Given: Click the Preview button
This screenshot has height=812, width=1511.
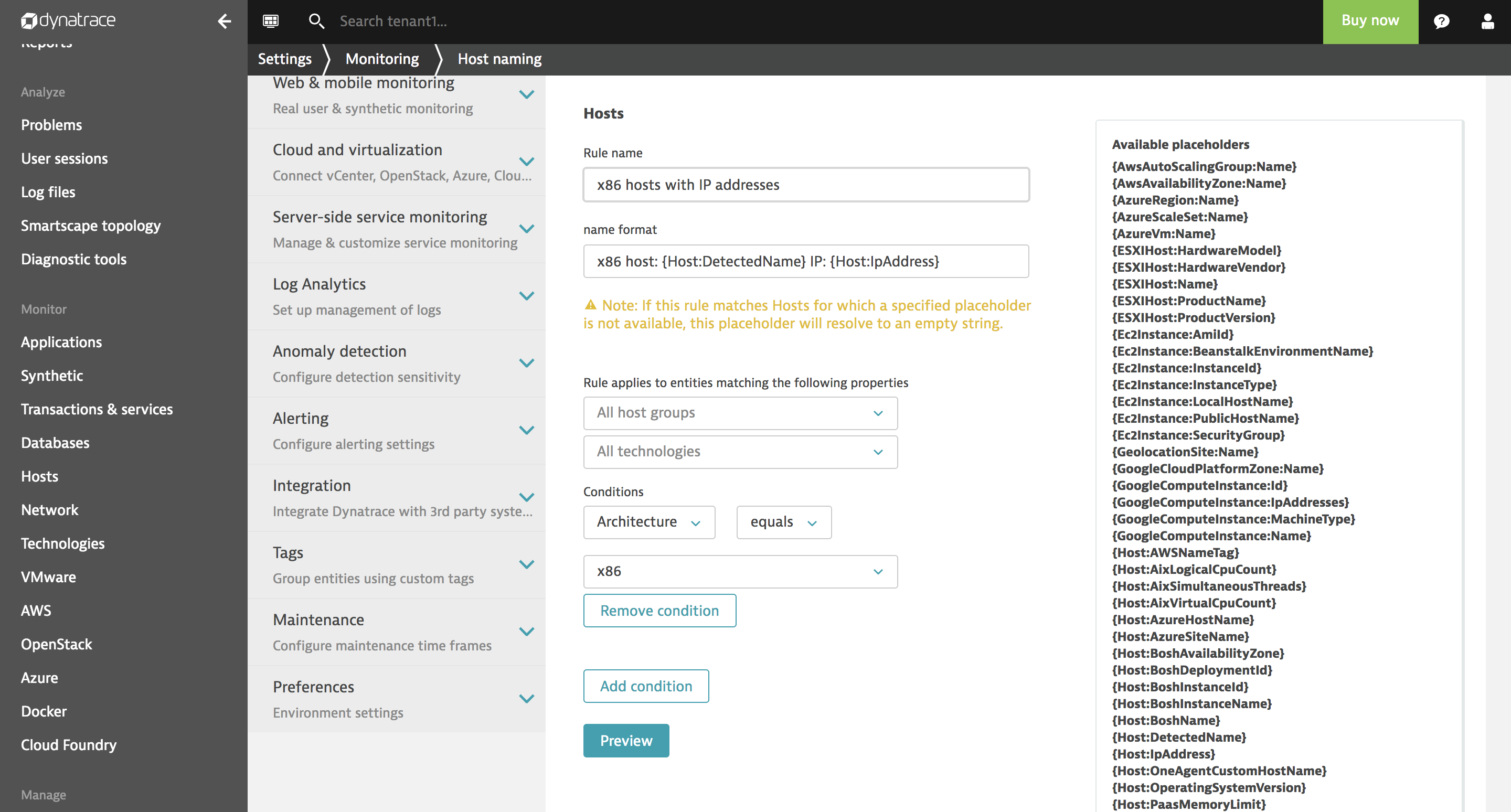Looking at the screenshot, I should [626, 740].
